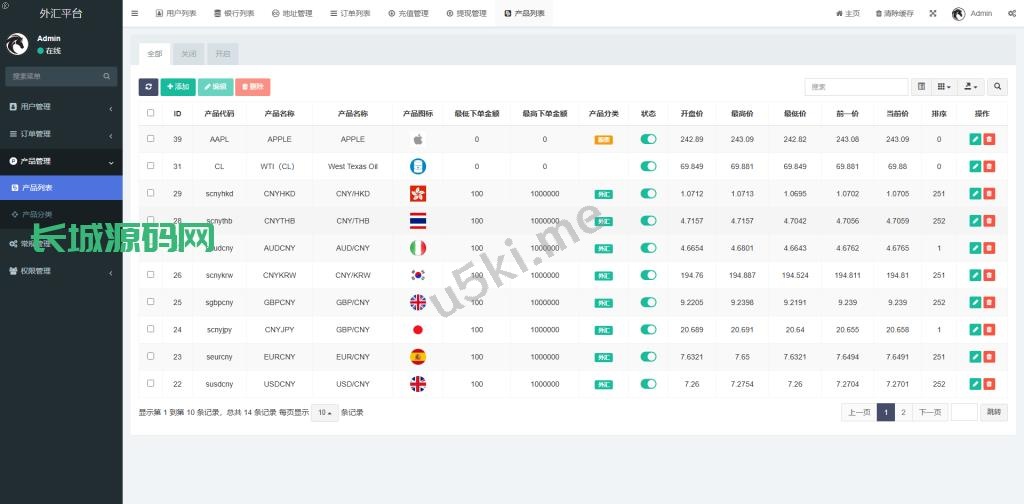
Task: Open the settings gears icon at top right
Action: [1012, 14]
